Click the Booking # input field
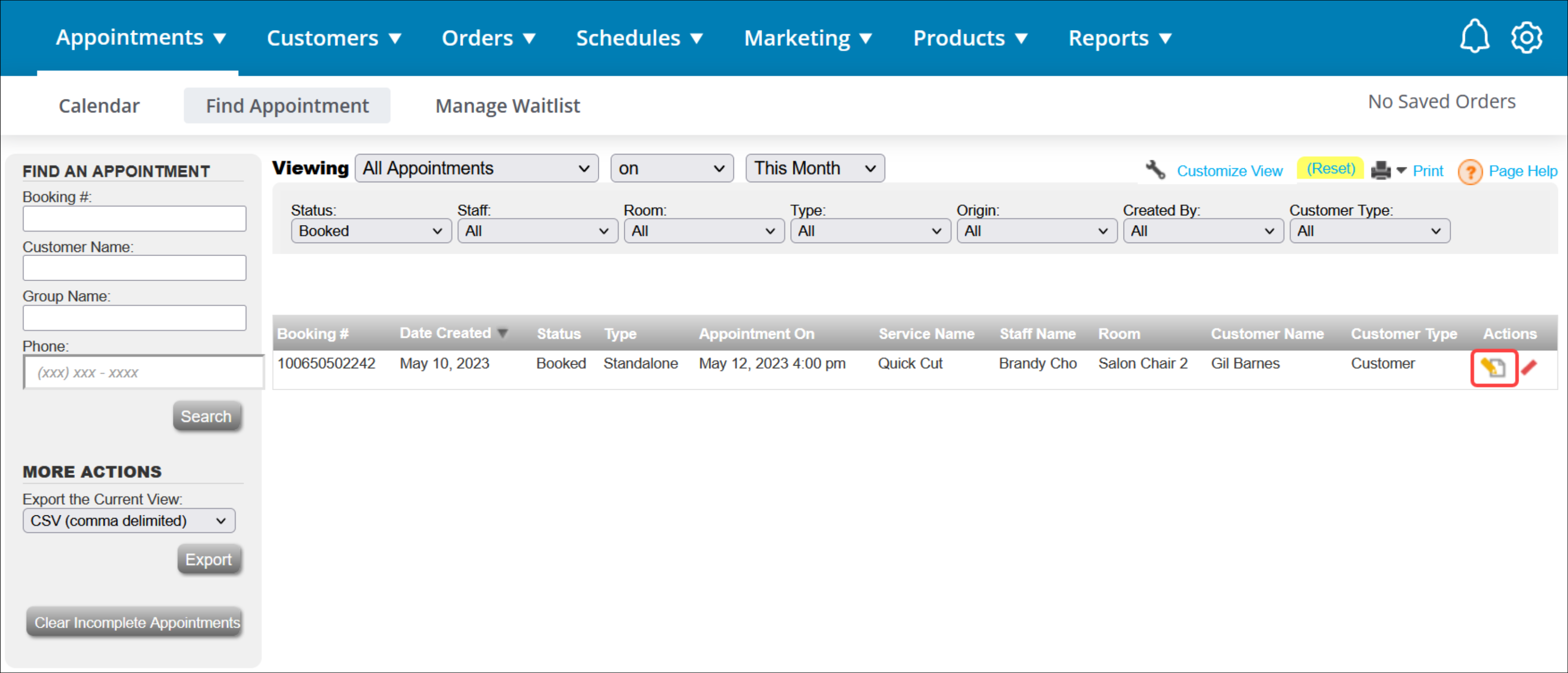Image resolution: width=1568 pixels, height=673 pixels. click(x=134, y=219)
